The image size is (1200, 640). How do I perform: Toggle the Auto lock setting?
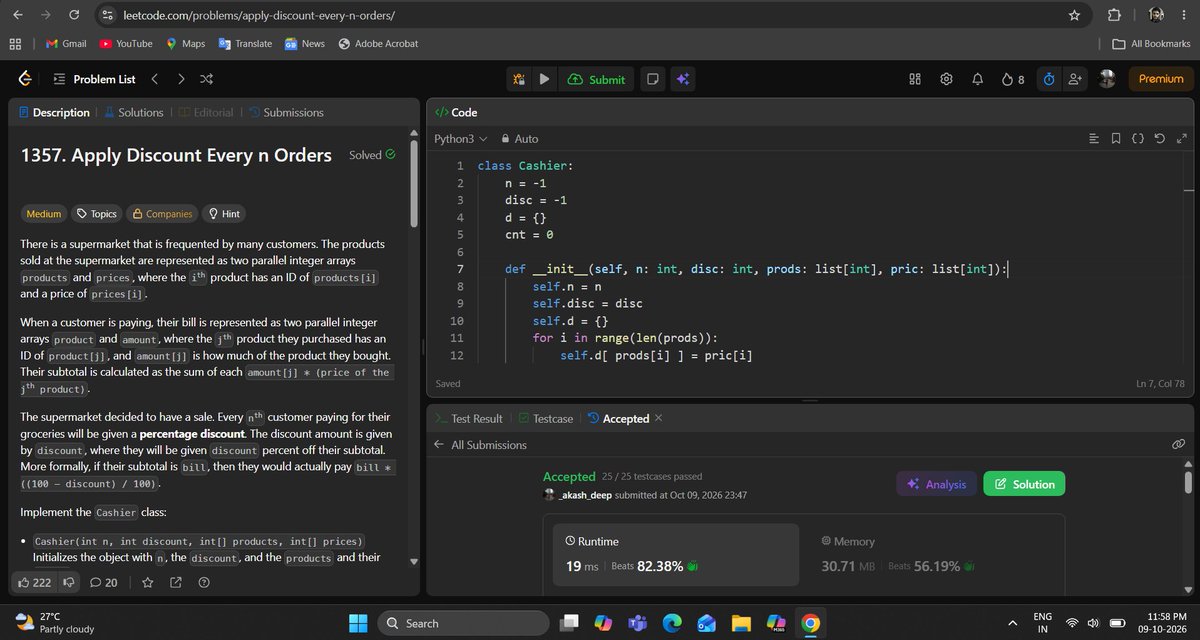pos(519,139)
